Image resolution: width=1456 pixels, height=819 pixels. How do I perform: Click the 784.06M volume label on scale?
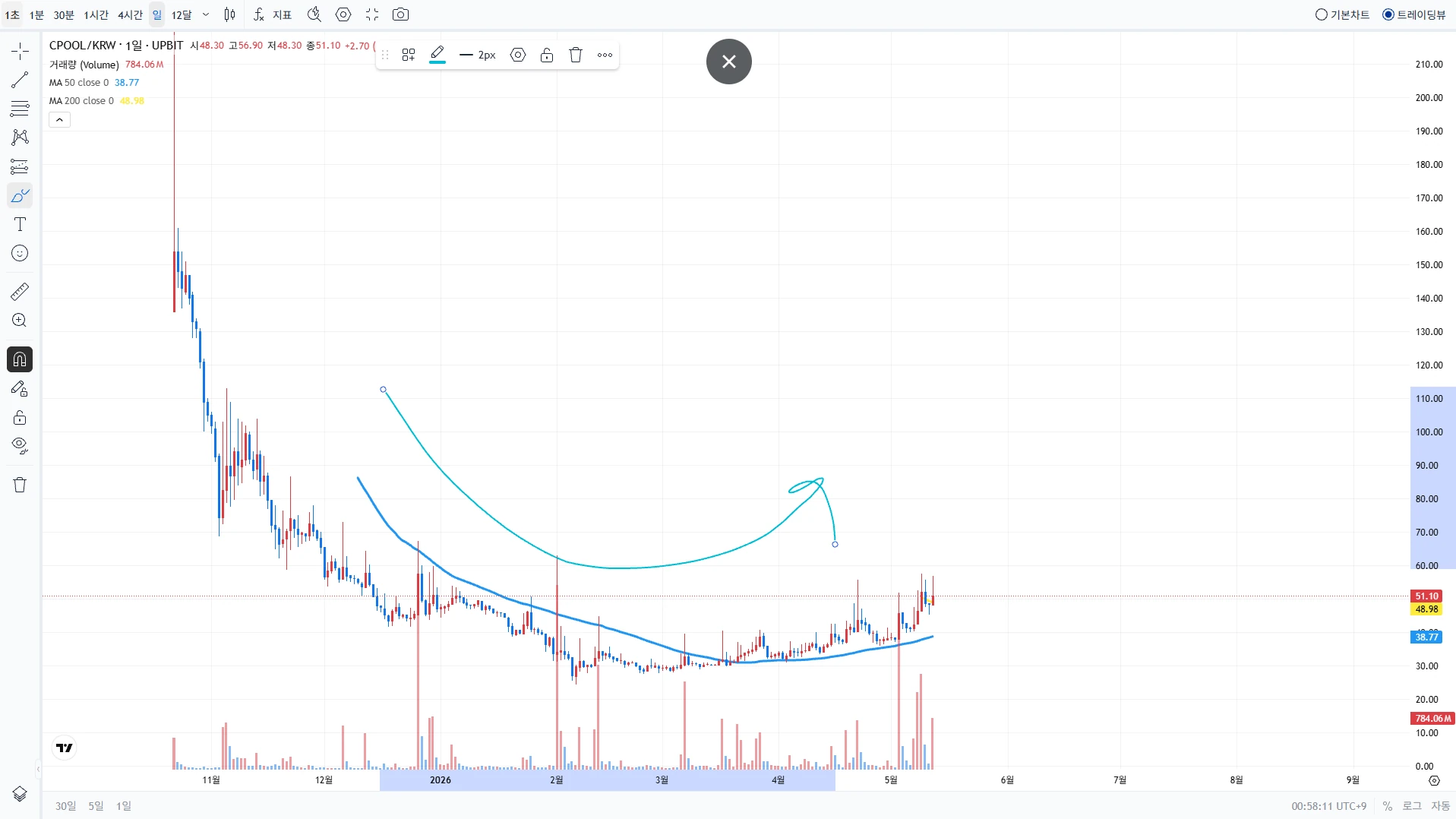[x=1432, y=718]
